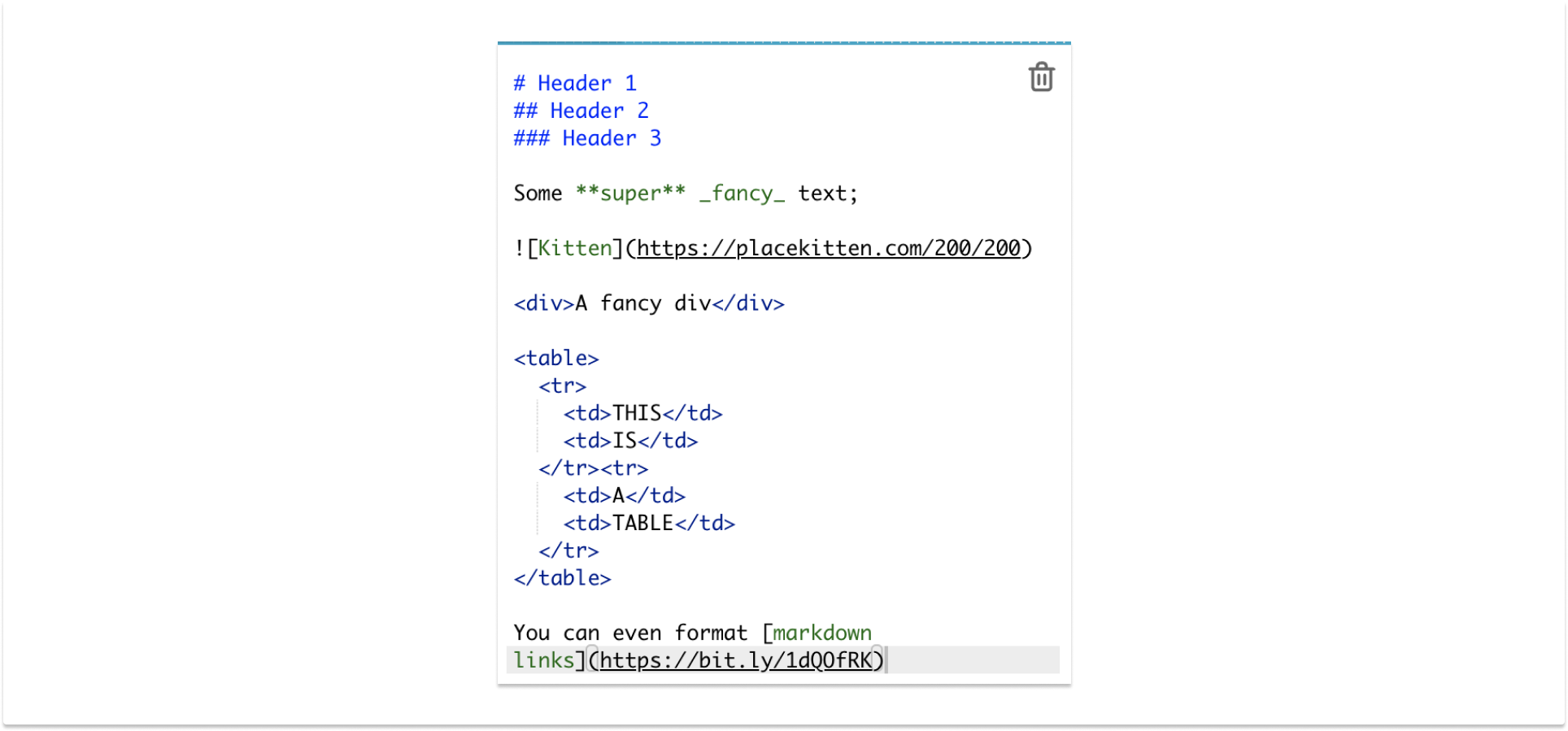The height and width of the screenshot is (731, 1568).
Task: Click the 'Kitten' image alt text
Action: tap(575, 248)
